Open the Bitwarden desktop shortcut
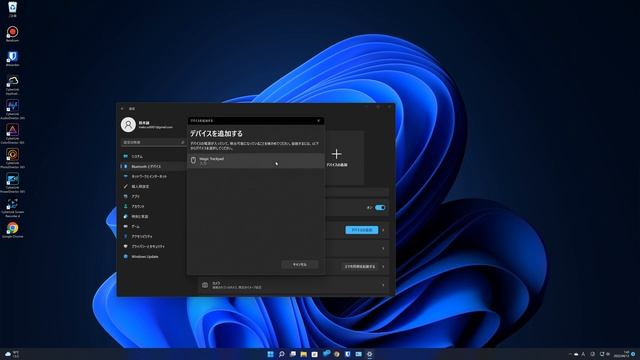 point(12,58)
